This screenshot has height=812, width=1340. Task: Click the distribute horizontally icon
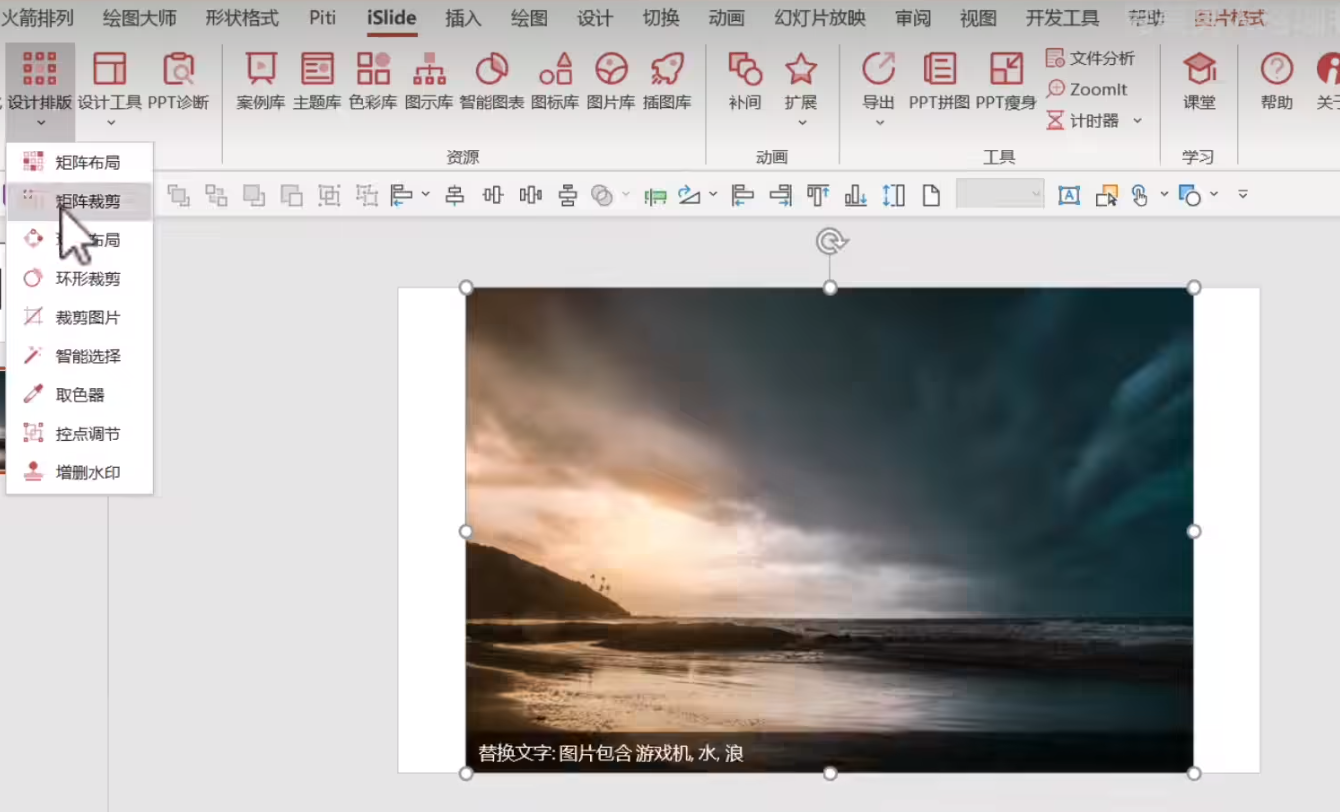530,196
